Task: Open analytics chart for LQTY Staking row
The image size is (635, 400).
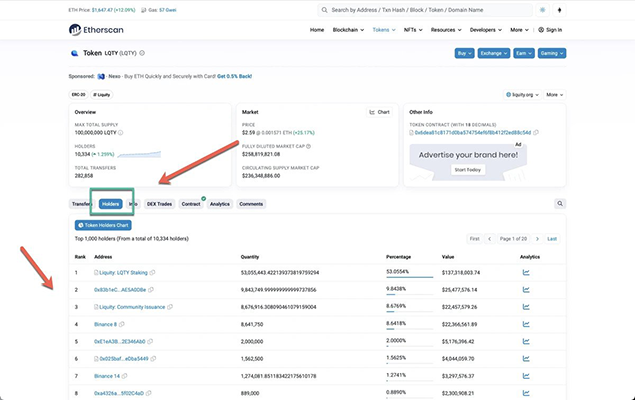Action: (526, 272)
